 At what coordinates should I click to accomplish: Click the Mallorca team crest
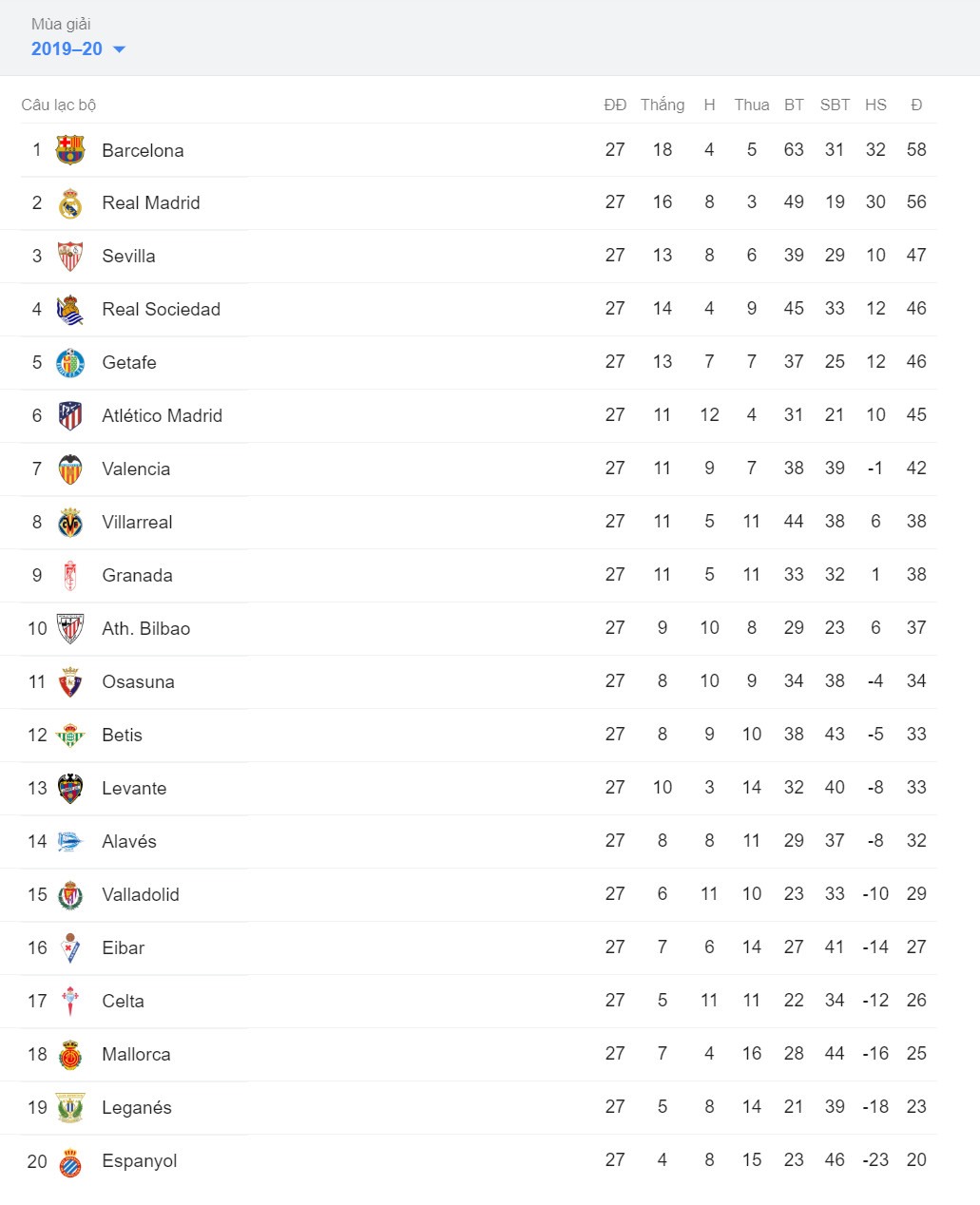tap(70, 1055)
